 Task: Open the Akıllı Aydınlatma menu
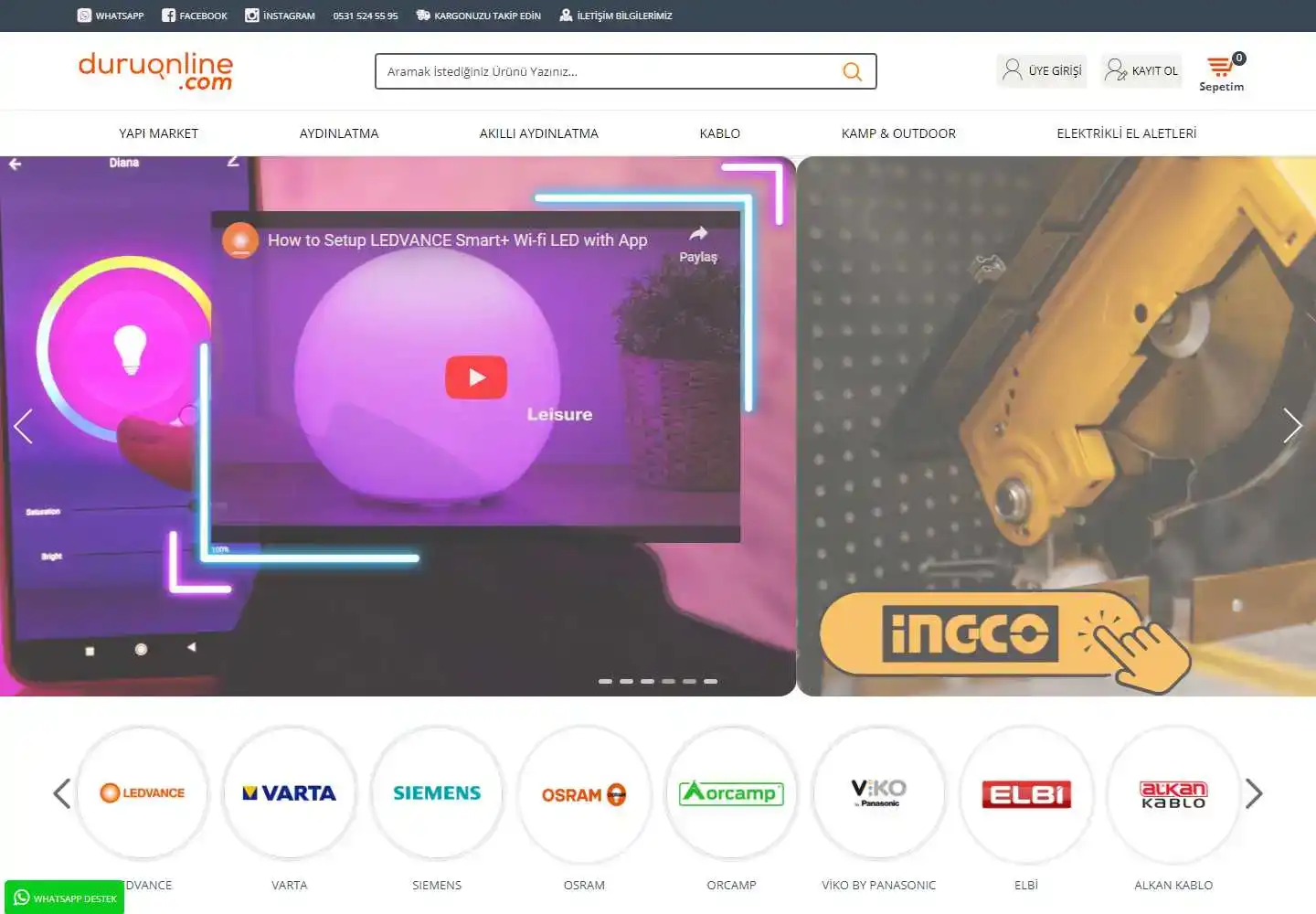point(539,133)
